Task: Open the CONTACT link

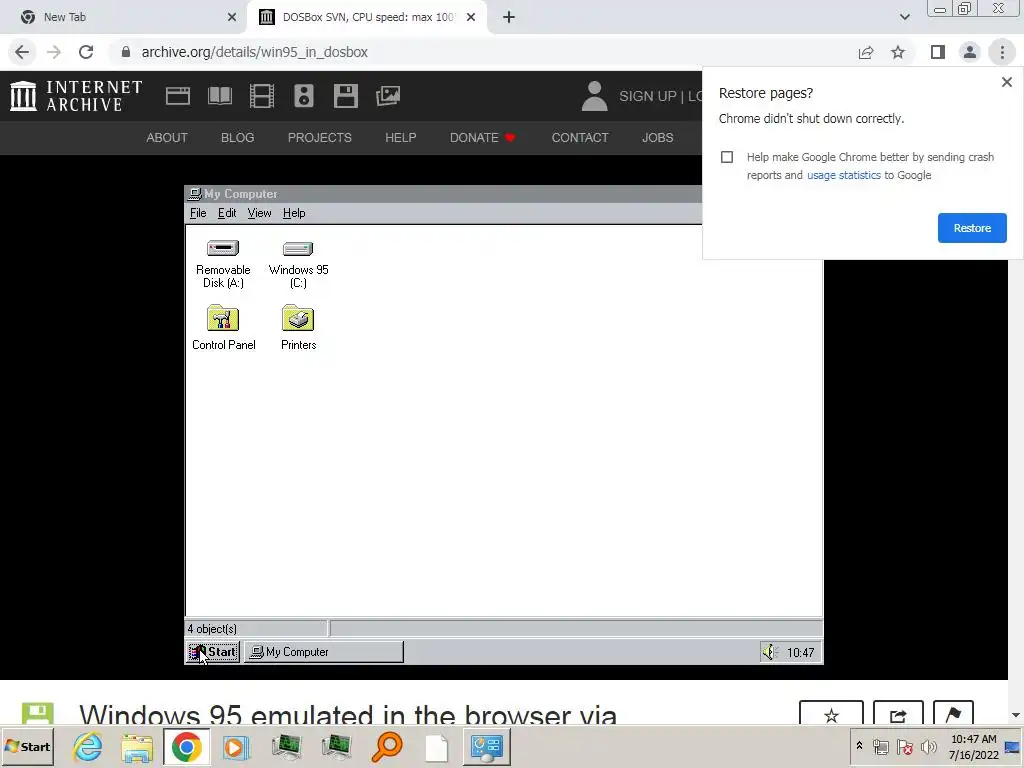Action: (580, 138)
